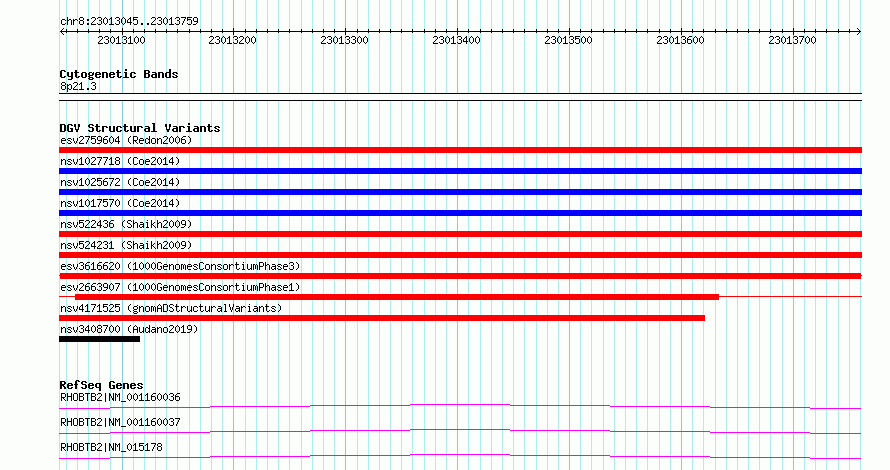Viewport: 890px width, 470px height.
Task: Click the magenta intron line for NM_001160036
Action: (460, 405)
